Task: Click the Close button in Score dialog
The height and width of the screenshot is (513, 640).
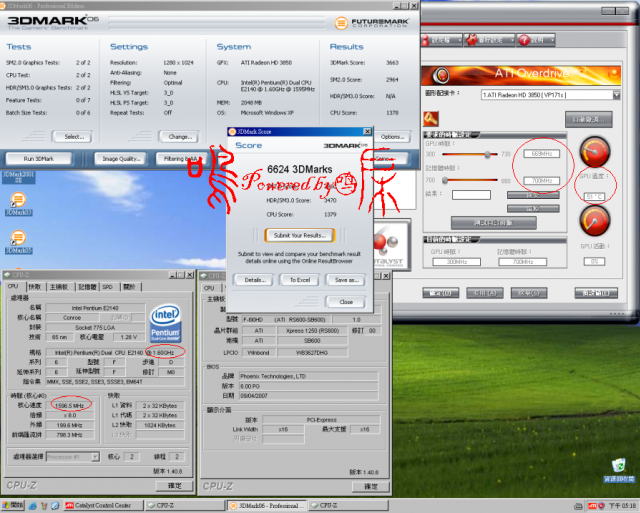Action: coord(346,302)
